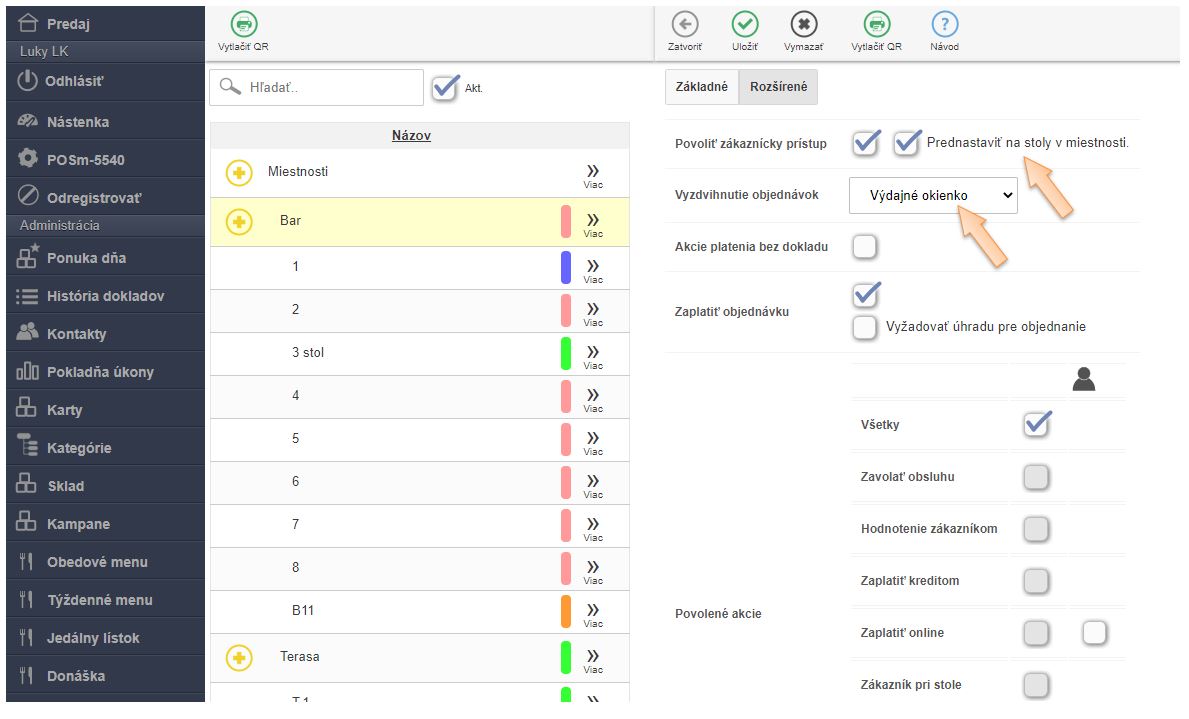Click the Zatvoriť back arrow icon

point(684,26)
